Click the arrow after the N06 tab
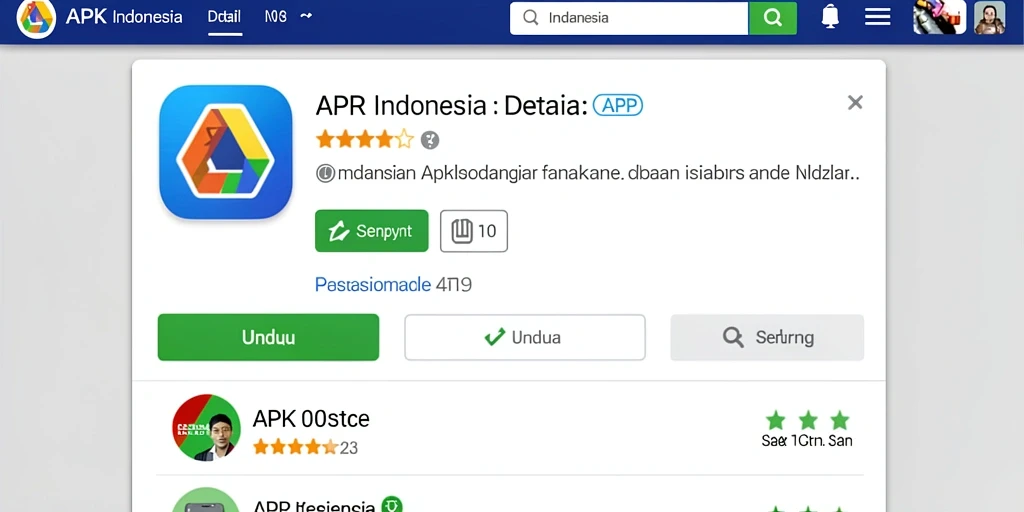Image resolution: width=1024 pixels, height=512 pixels. [306, 16]
